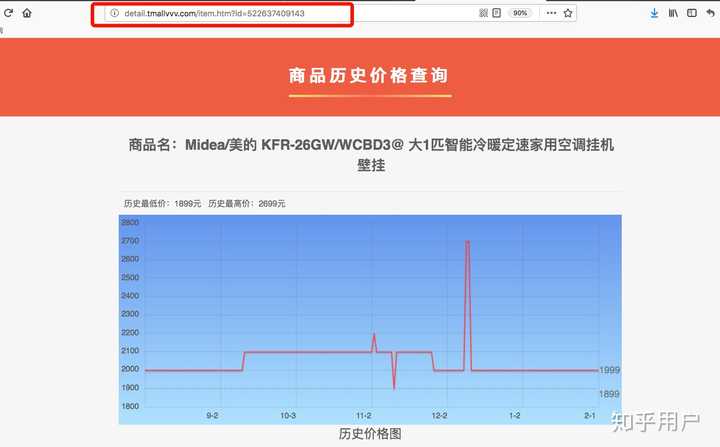Click the undo arrow icon in toolbar
The width and height of the screenshot is (720, 447).
(x=711, y=13)
